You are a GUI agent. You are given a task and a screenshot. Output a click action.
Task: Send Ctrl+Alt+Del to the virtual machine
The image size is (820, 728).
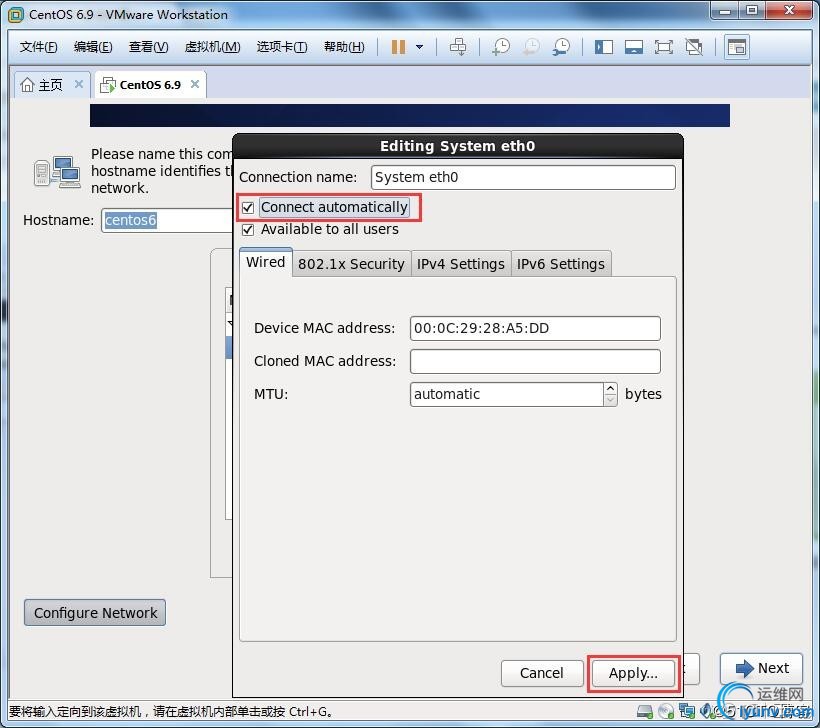point(458,47)
